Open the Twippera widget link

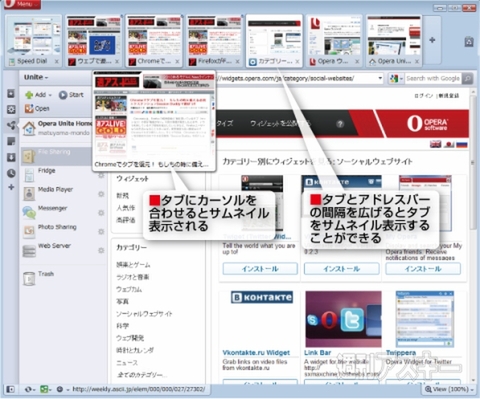point(401,353)
